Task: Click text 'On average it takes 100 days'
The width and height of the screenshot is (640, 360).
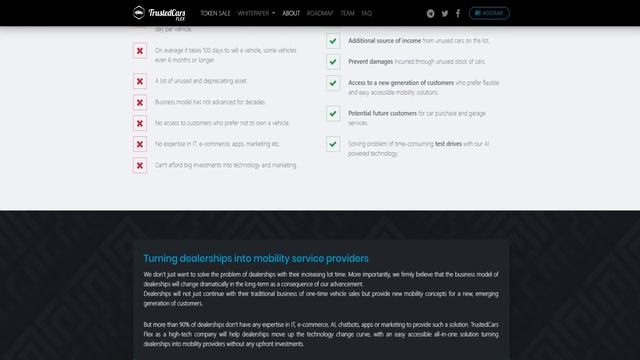Action: (x=226, y=55)
